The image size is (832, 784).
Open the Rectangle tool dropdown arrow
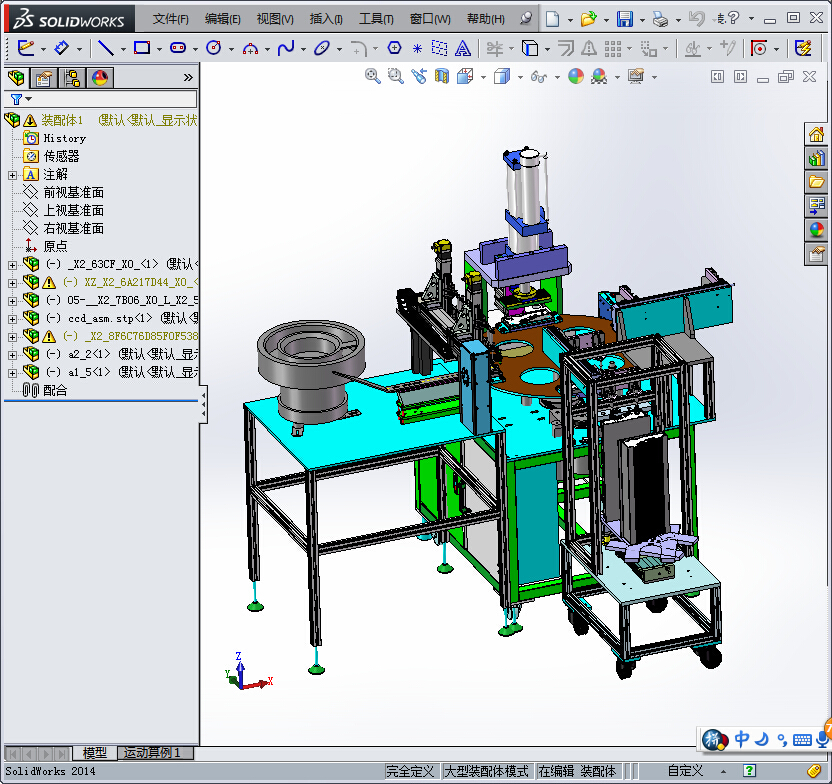click(159, 49)
